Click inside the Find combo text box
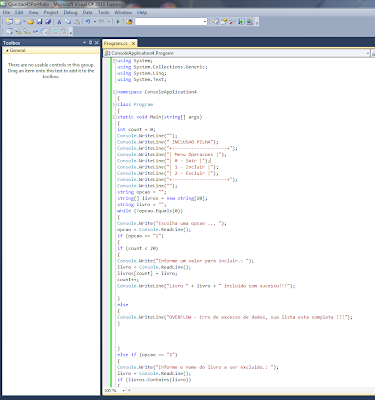This screenshot has height=400, width=375. (169, 22)
